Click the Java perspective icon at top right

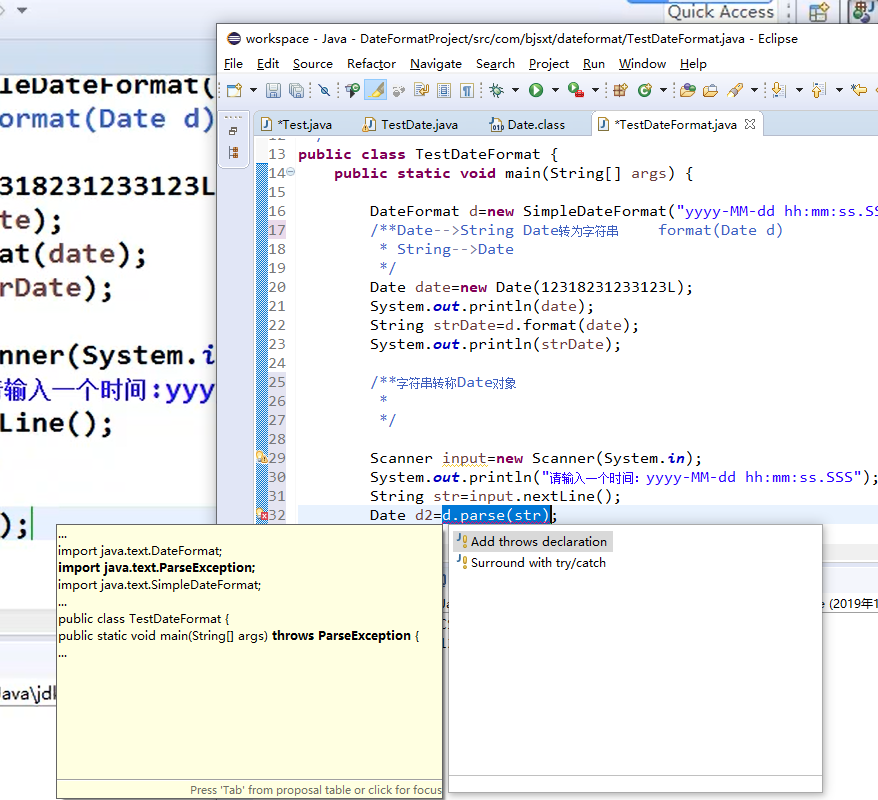click(862, 12)
